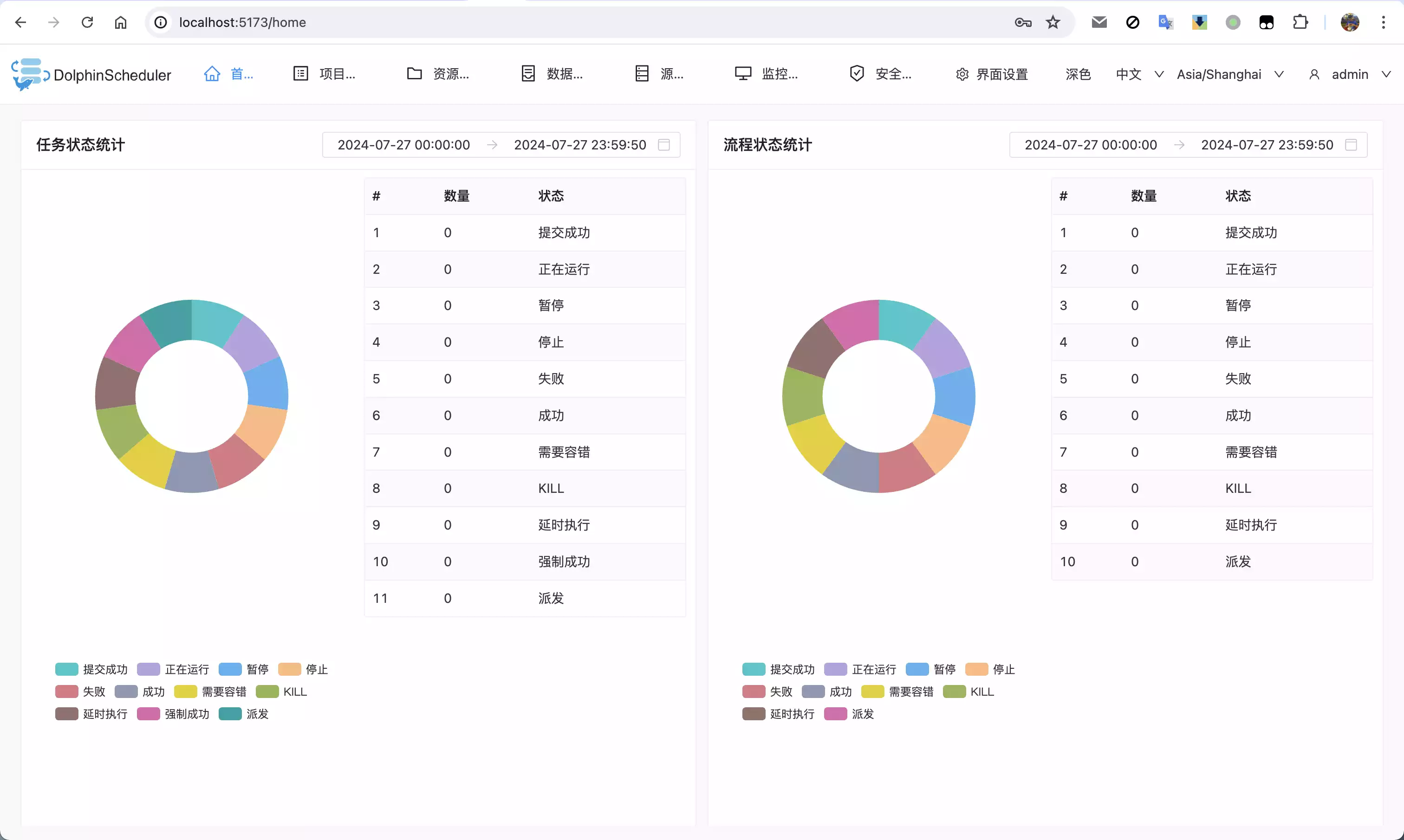Click 数量 column header in process table
1404x840 pixels.
(x=1144, y=196)
